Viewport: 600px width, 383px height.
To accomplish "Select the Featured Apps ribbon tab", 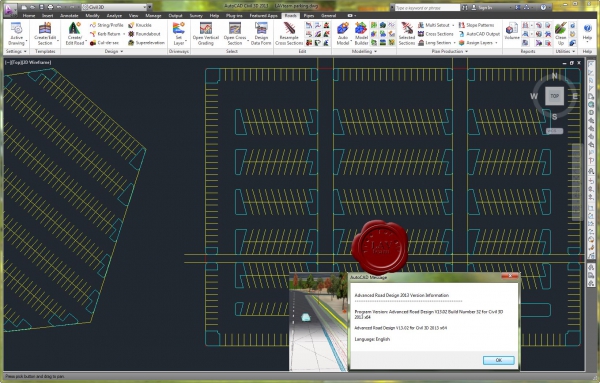I will pos(263,16).
